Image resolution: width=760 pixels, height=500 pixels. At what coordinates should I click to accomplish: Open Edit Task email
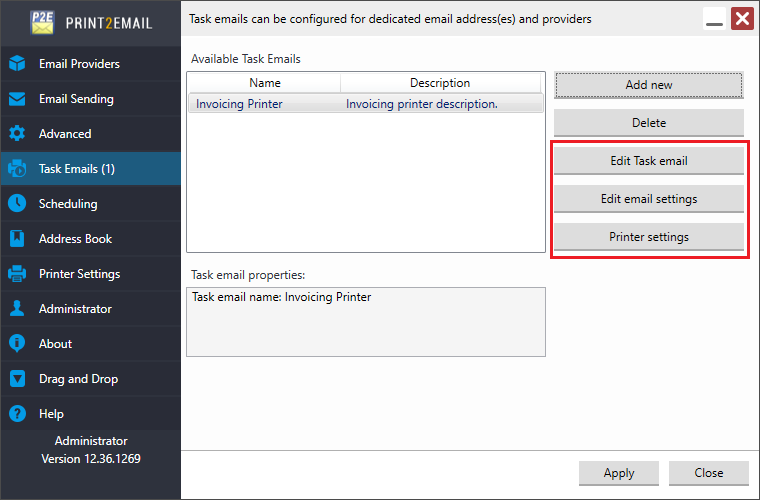coord(648,161)
